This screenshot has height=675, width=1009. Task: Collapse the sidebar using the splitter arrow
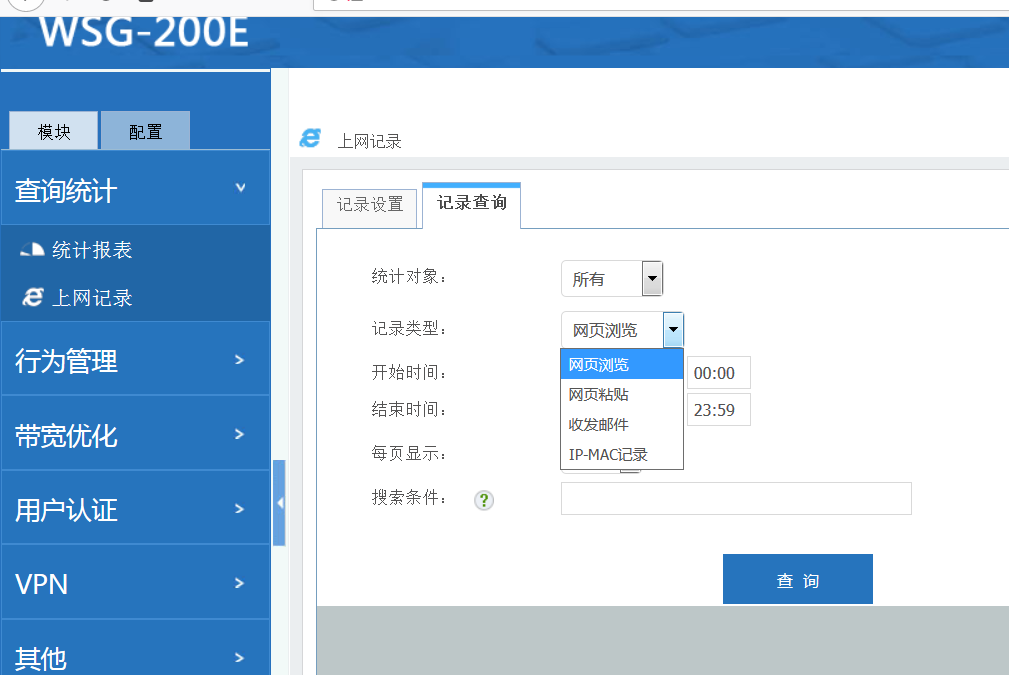[279, 502]
